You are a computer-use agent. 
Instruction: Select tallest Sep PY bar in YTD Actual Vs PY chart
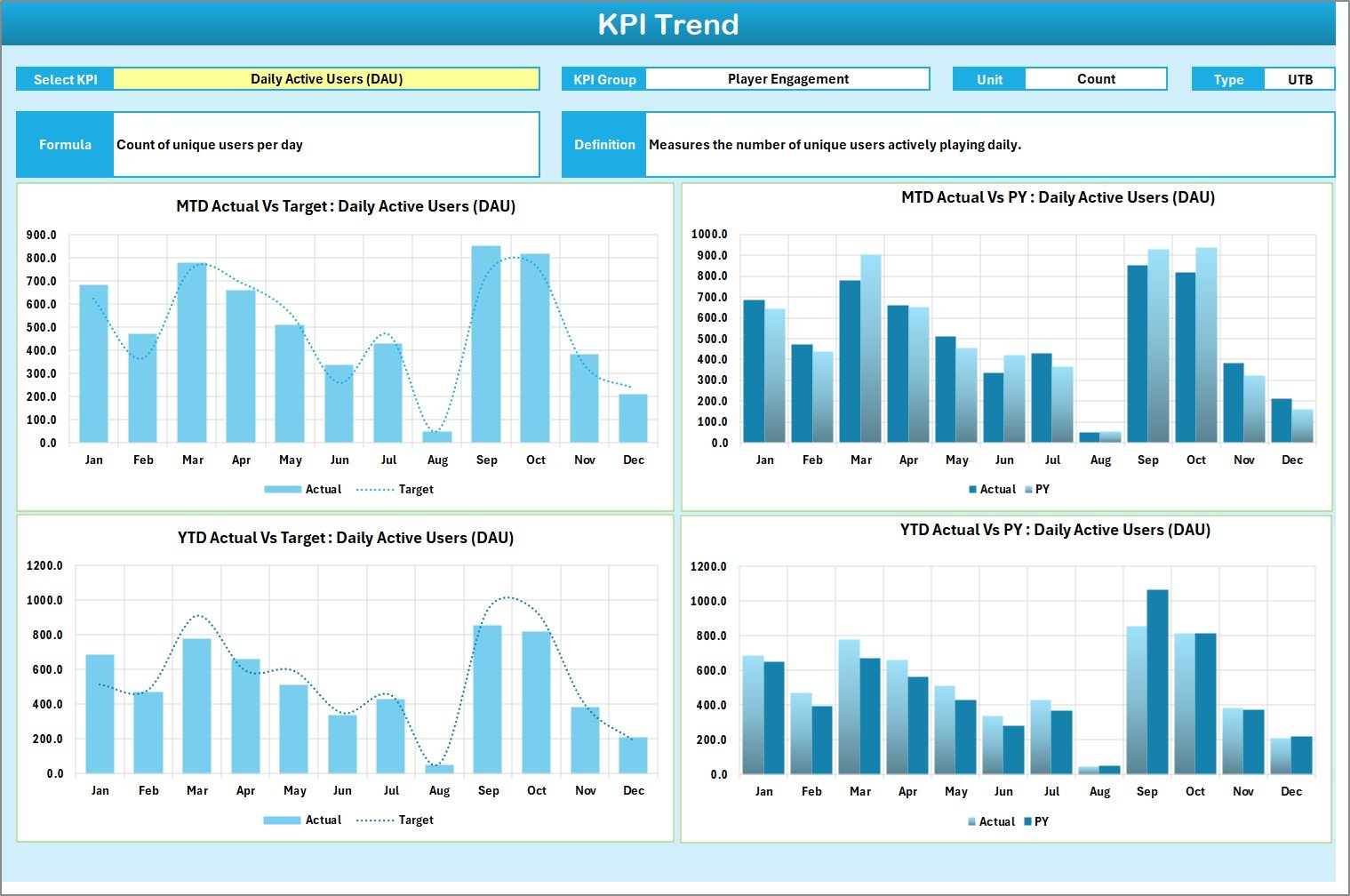[x=1157, y=682]
